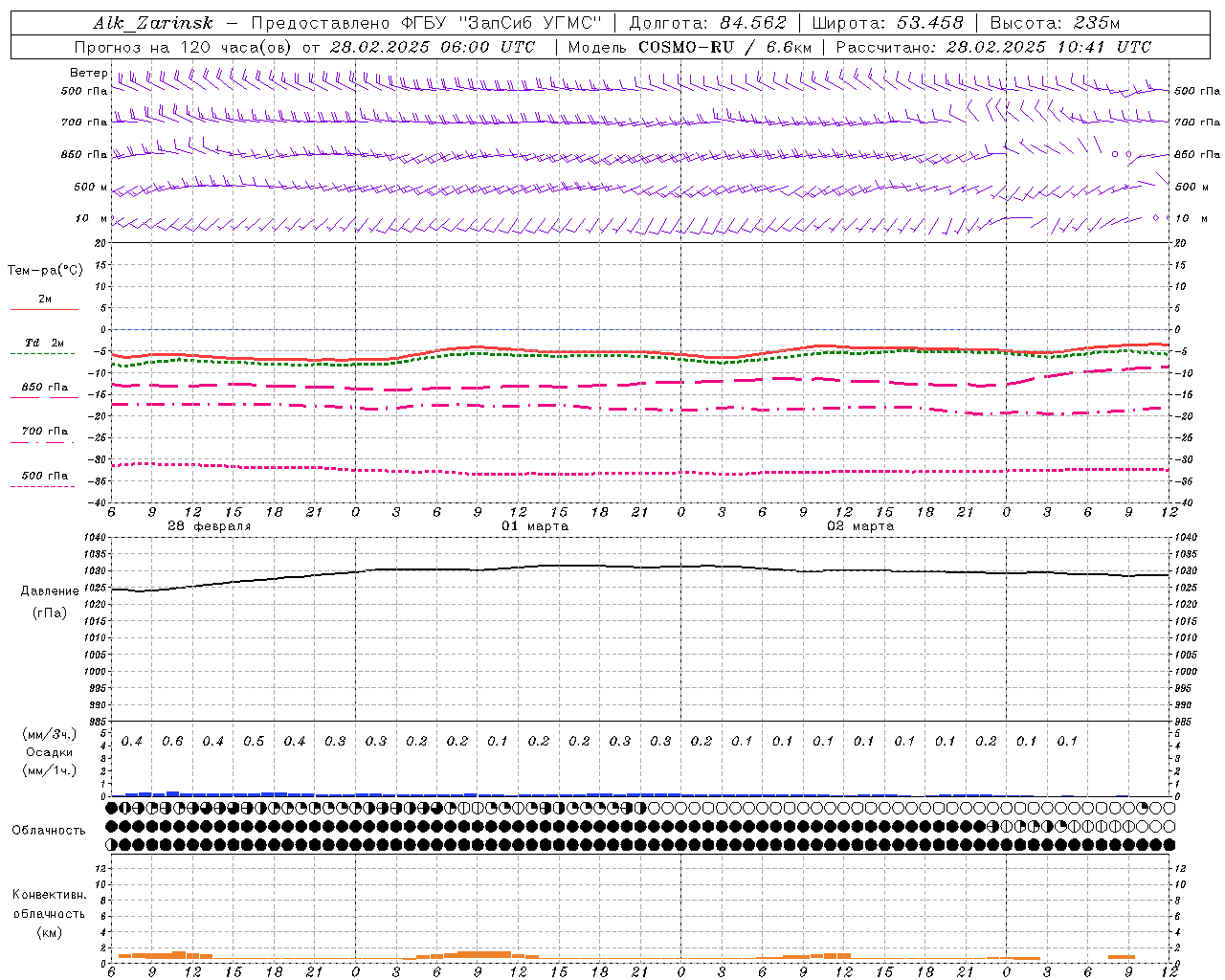Click the "Td 2м" dew point legend entry
Viewport: 1225px width, 980px height.
tap(45, 343)
